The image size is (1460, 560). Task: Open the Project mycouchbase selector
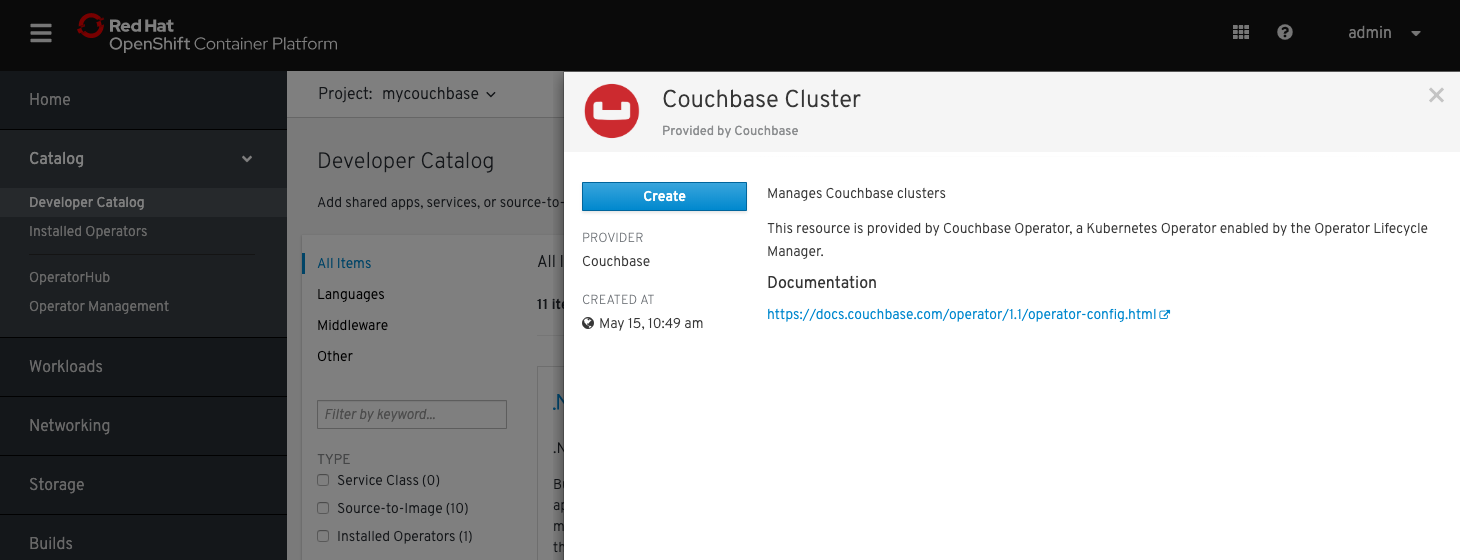(x=407, y=93)
